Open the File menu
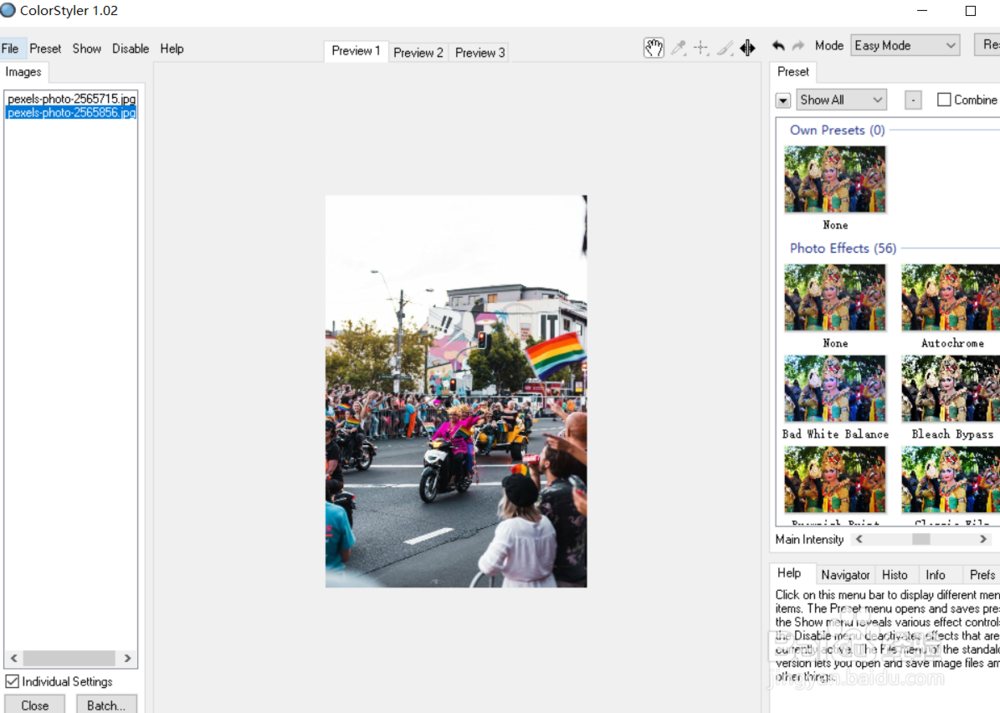Viewport: 1000px width, 713px height. pos(10,48)
